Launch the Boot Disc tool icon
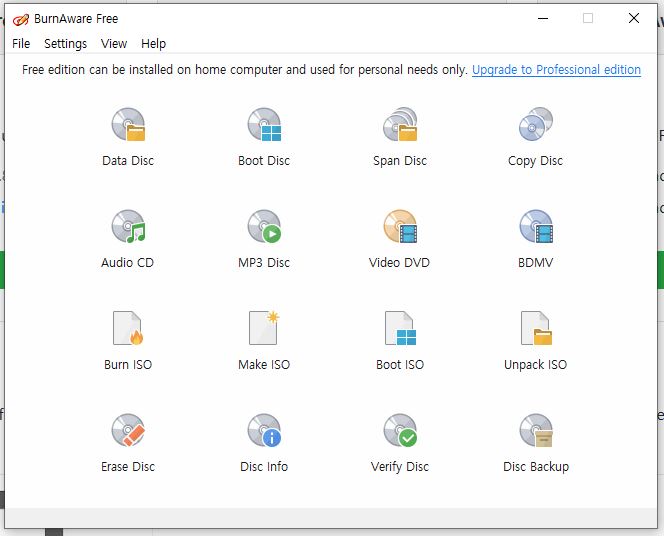 264,124
